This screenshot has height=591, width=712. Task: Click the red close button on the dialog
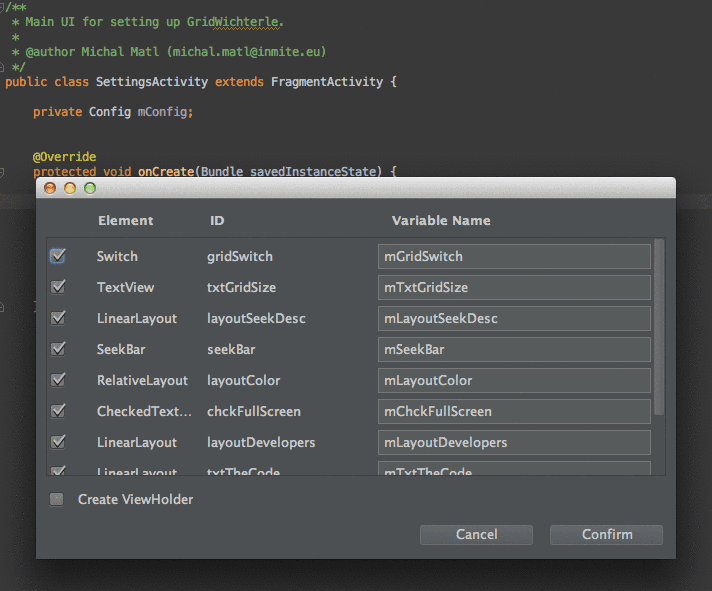(50, 187)
